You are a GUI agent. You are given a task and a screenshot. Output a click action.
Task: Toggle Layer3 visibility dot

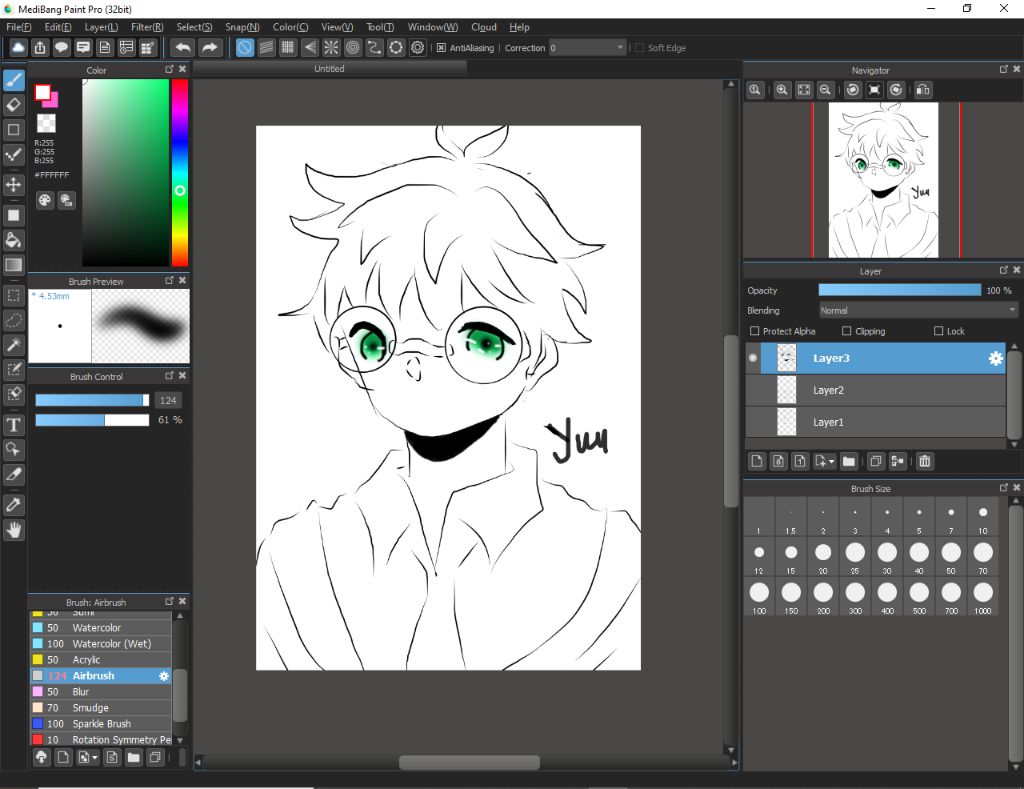[x=753, y=358]
